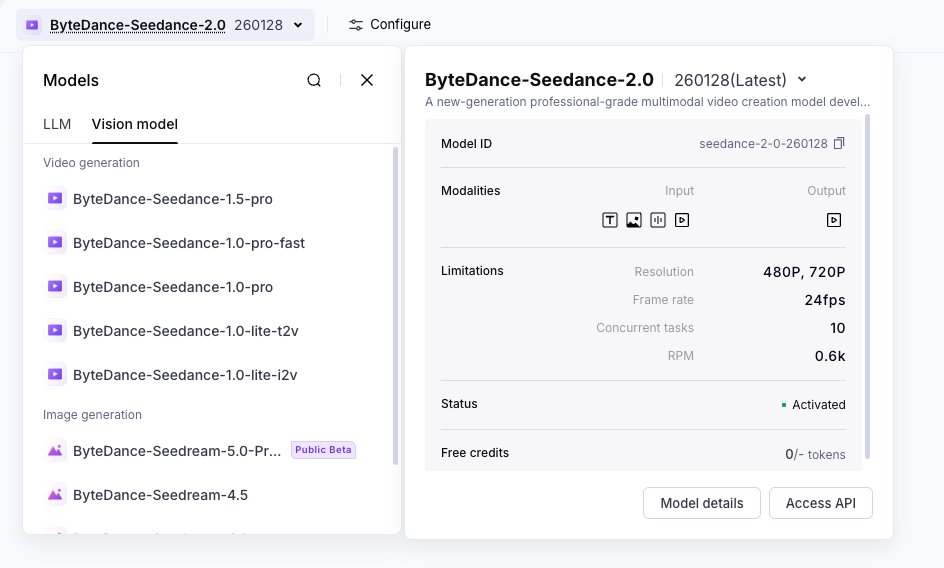Click the video output modality icon
Image resolution: width=944 pixels, height=568 pixels.
pyautogui.click(x=834, y=220)
